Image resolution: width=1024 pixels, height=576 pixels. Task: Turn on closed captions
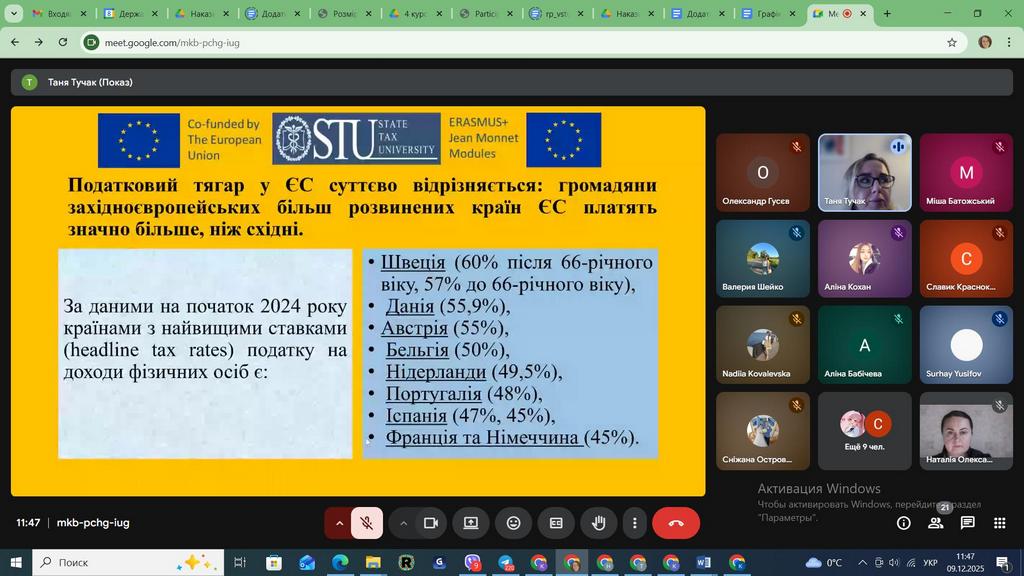[556, 523]
